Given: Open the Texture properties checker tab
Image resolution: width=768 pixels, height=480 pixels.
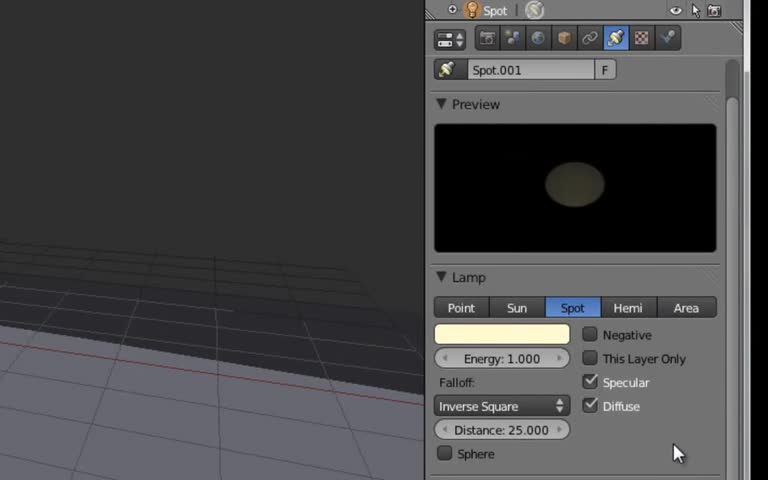Looking at the screenshot, I should 642,38.
